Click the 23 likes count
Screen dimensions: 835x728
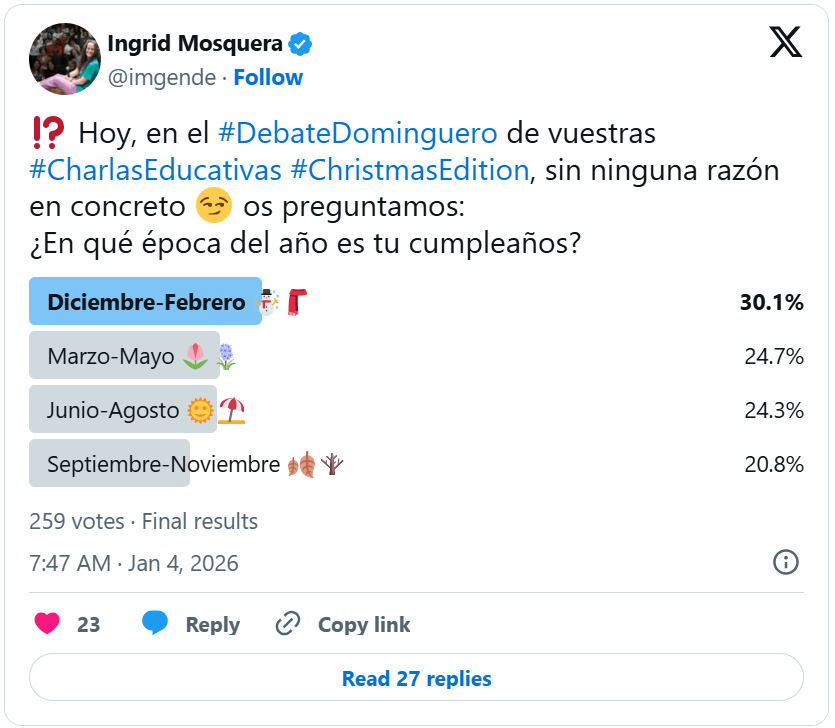(x=88, y=625)
